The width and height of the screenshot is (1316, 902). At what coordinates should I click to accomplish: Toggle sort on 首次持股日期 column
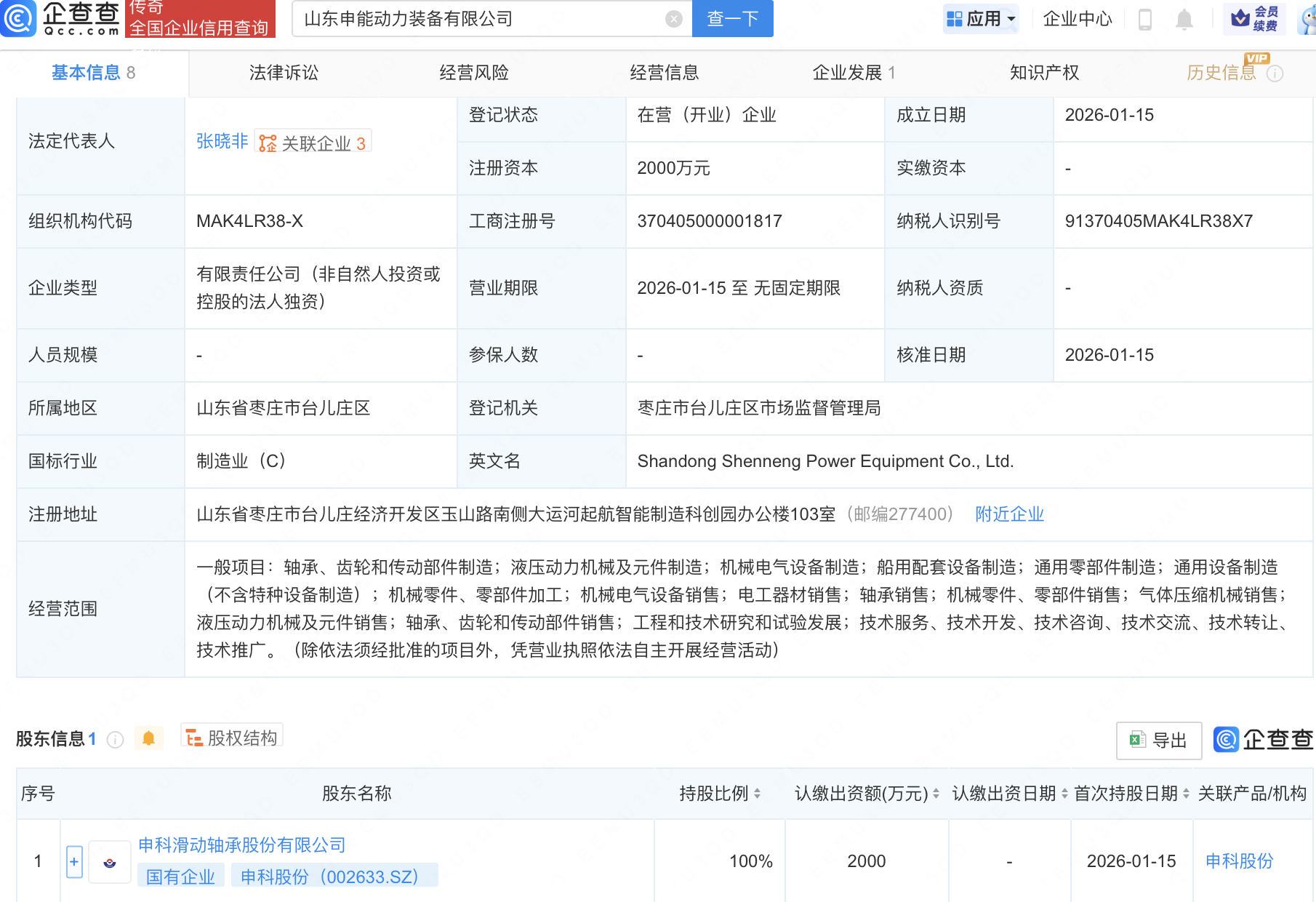pyautogui.click(x=1184, y=794)
